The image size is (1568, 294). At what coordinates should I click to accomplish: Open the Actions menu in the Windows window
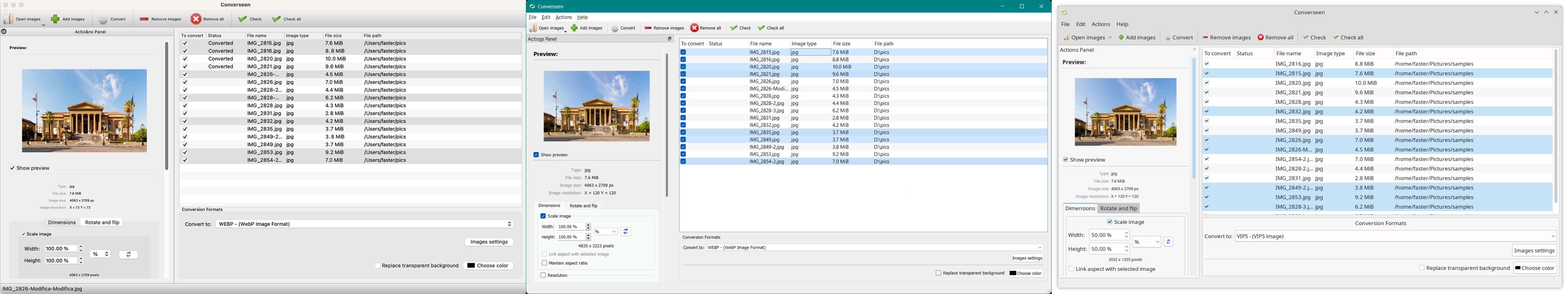(563, 18)
